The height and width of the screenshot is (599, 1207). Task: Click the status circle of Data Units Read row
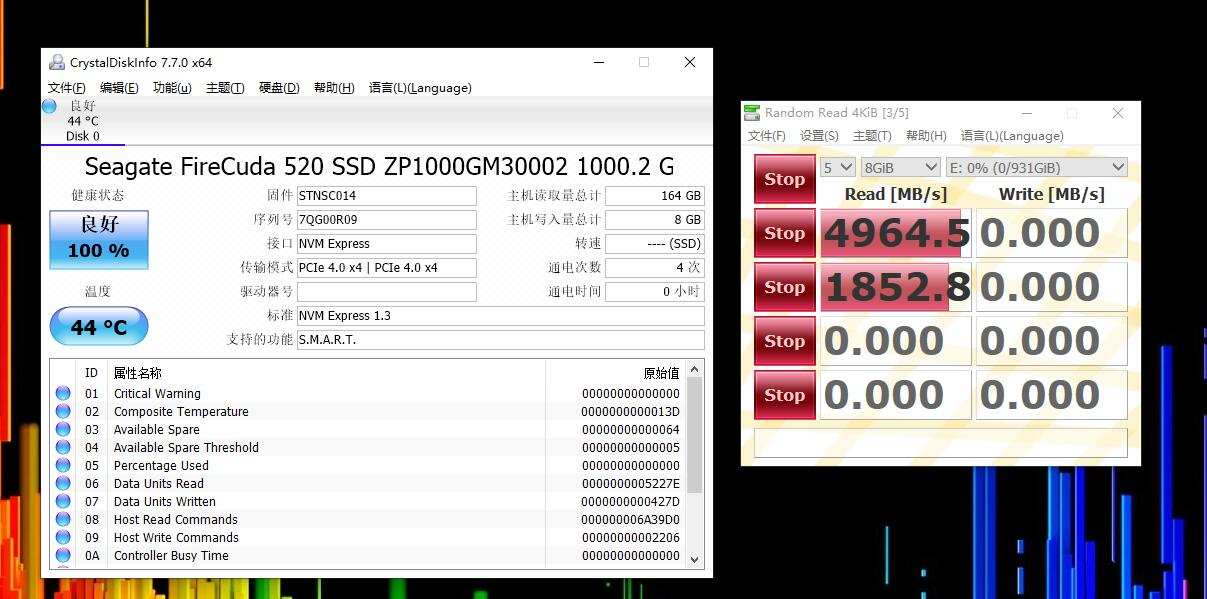(x=63, y=484)
